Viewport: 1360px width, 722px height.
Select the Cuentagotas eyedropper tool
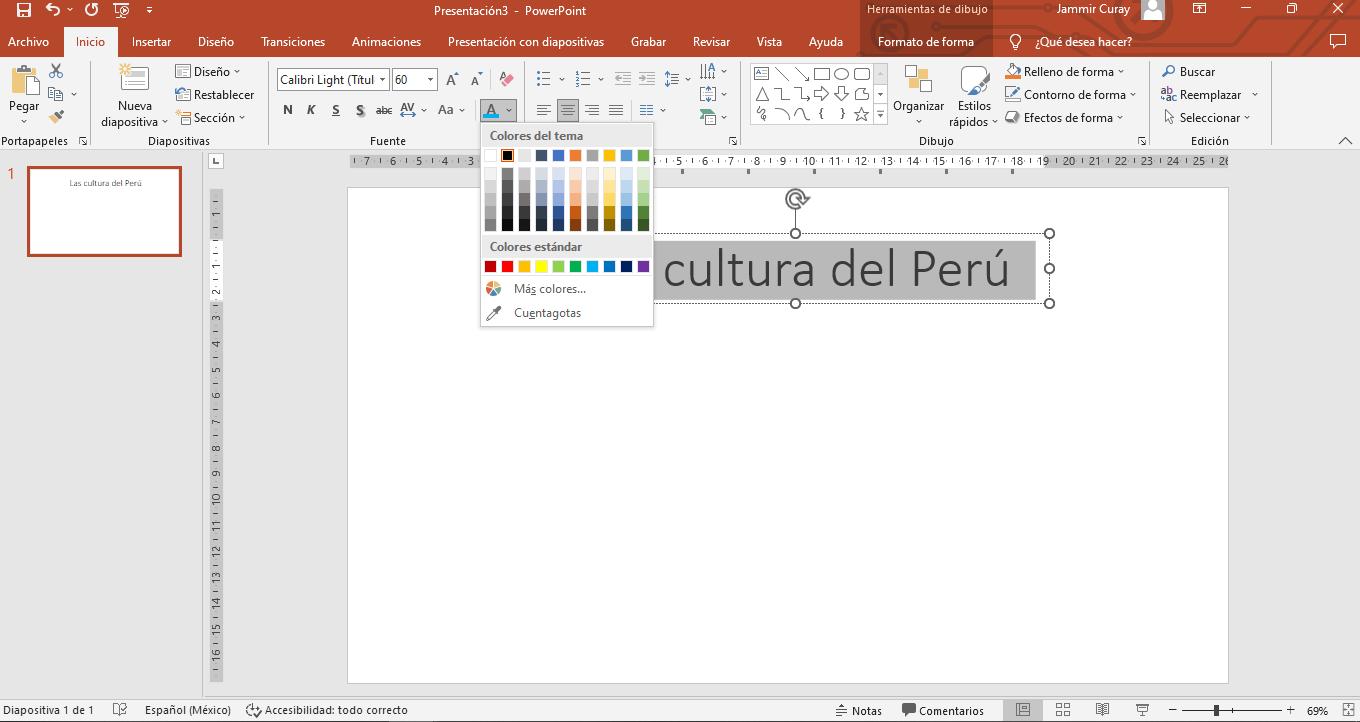tap(547, 313)
